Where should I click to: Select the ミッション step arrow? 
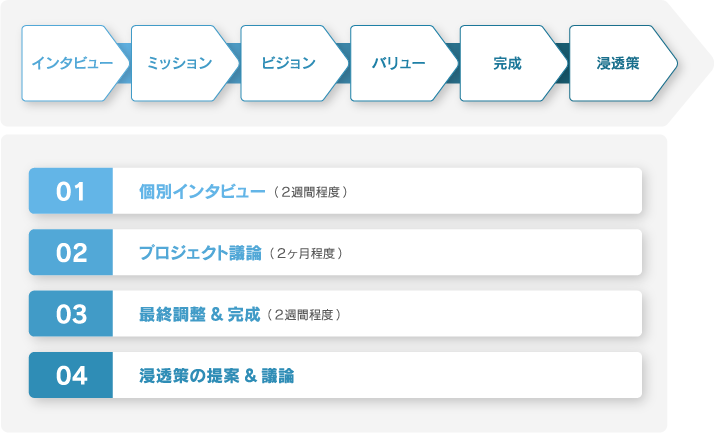(180, 63)
